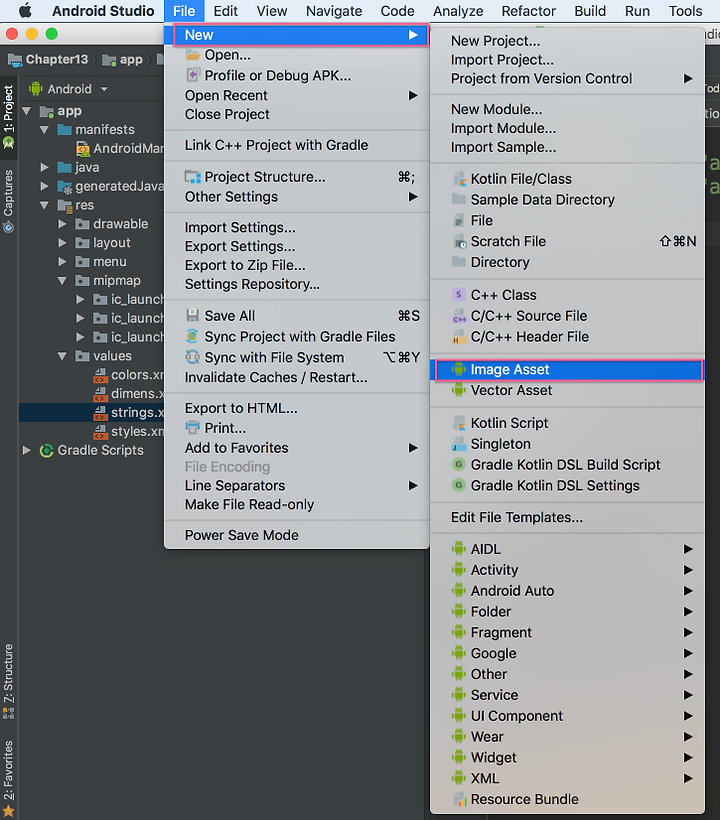The width and height of the screenshot is (720, 820).
Task: Click the Gradle Kotlin DSL Settings icon
Action: coord(459,485)
